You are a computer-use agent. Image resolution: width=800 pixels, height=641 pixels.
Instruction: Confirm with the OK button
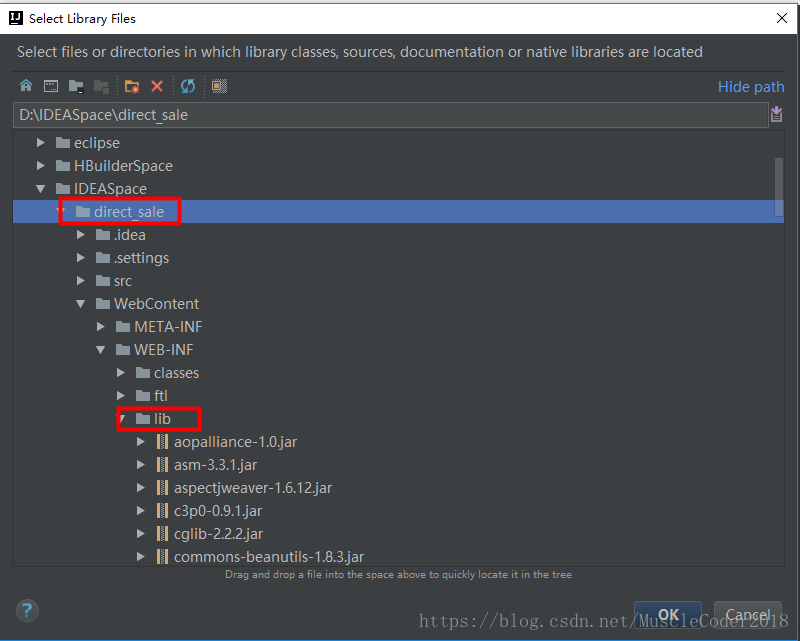tap(668, 614)
